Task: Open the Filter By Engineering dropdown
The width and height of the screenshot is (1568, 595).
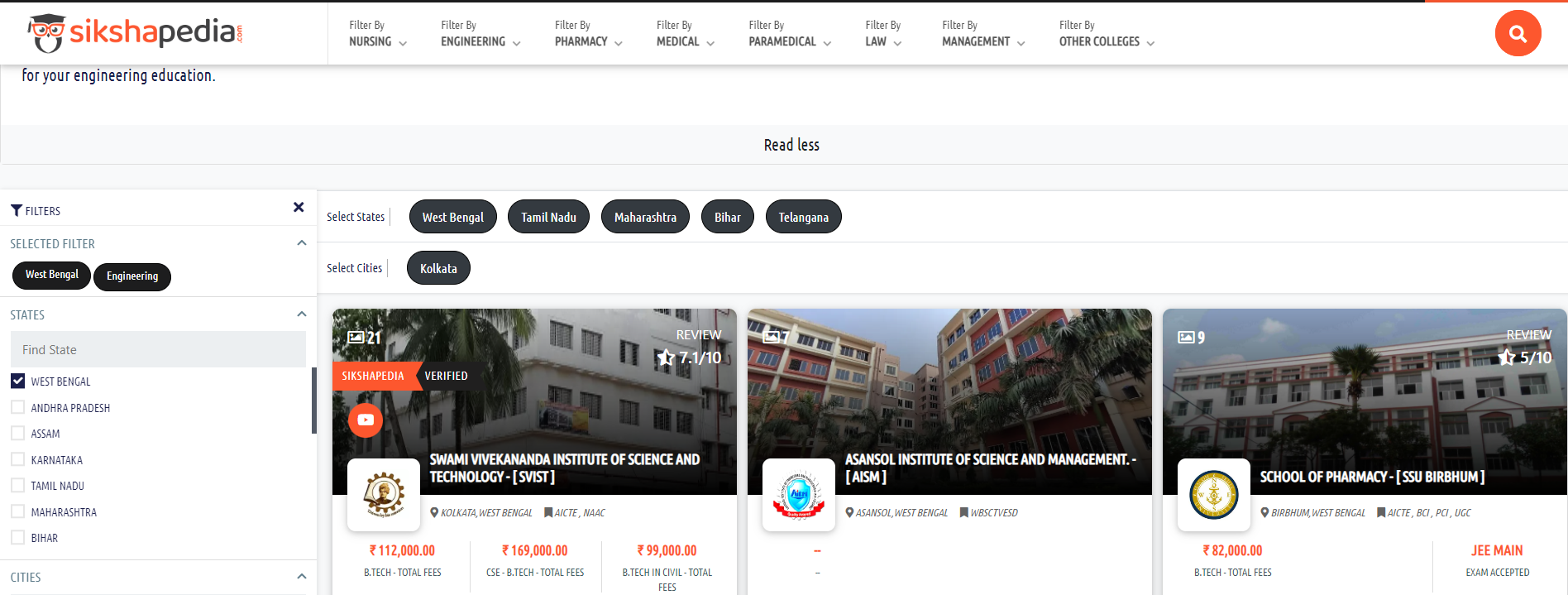Action: click(480, 33)
